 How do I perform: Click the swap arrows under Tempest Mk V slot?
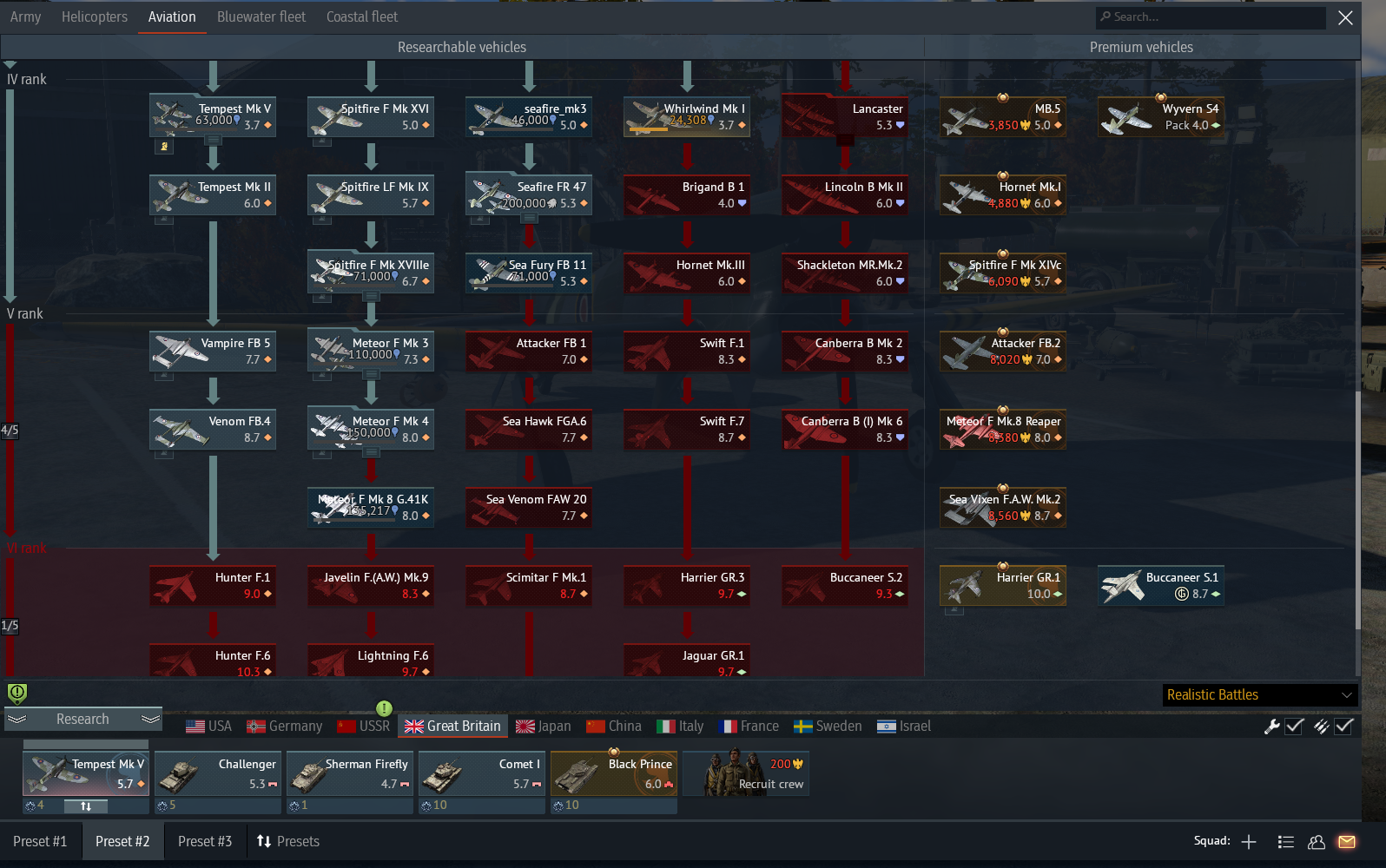tap(86, 806)
